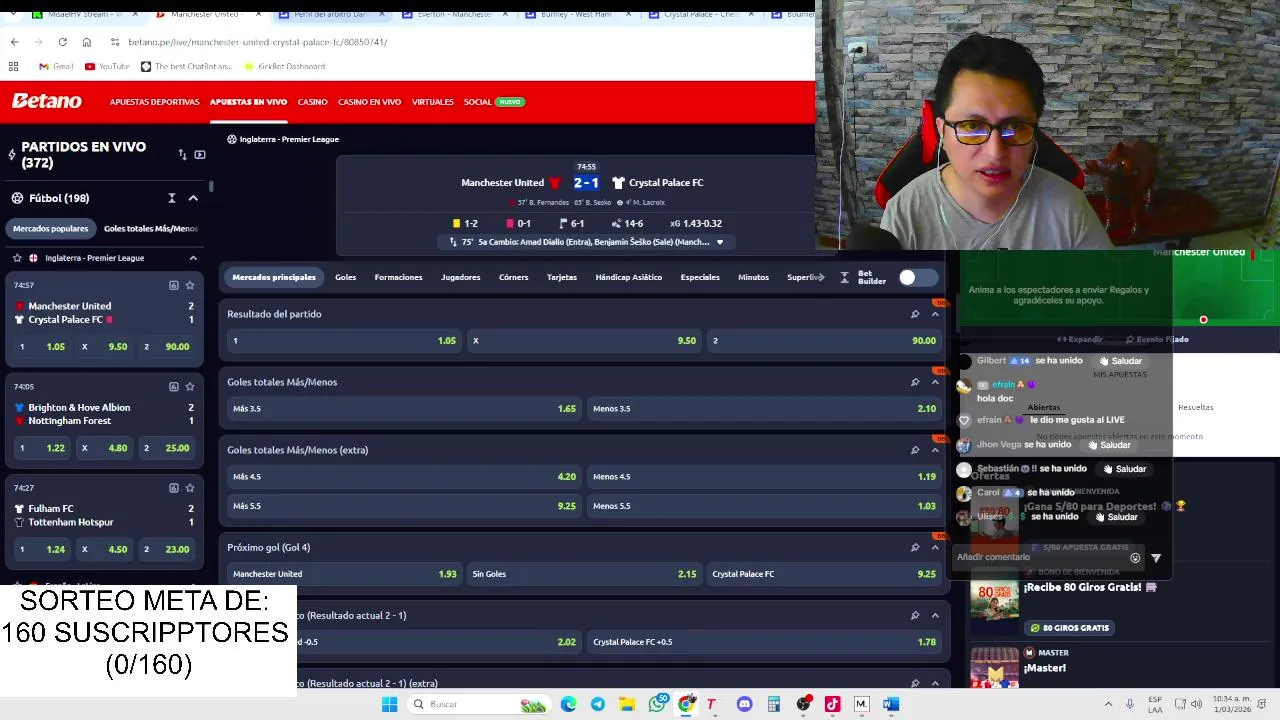Click the Windows taskbar search box

[x=478, y=704]
